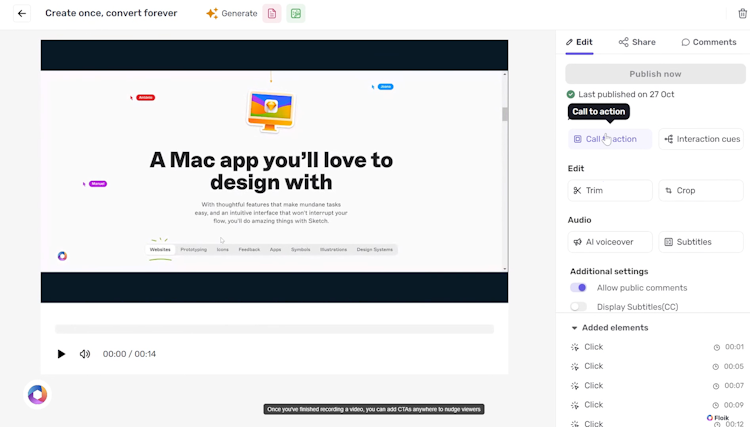Click the Publish now button

[655, 74]
